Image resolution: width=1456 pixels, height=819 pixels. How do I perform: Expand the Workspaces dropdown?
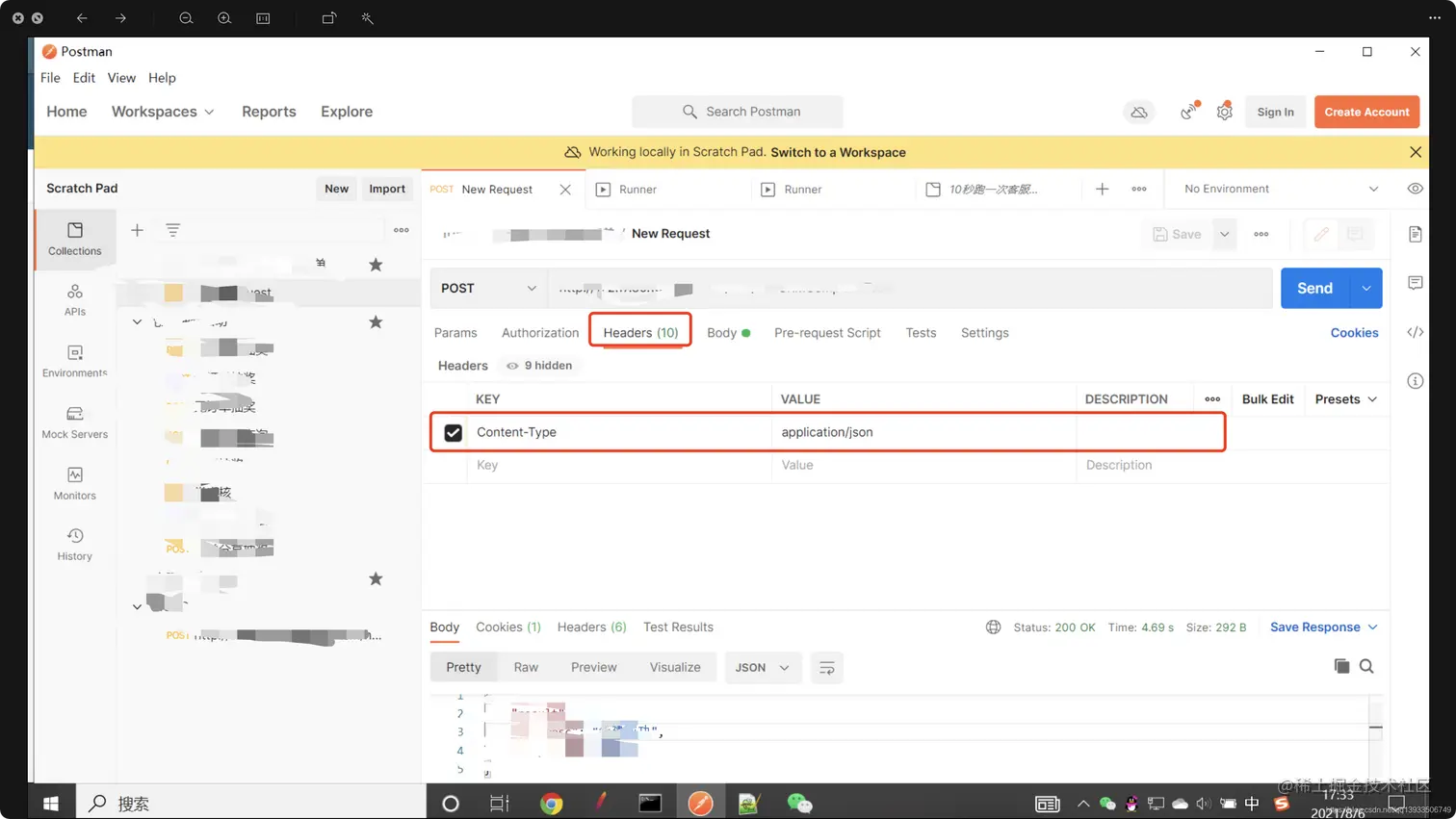(163, 112)
